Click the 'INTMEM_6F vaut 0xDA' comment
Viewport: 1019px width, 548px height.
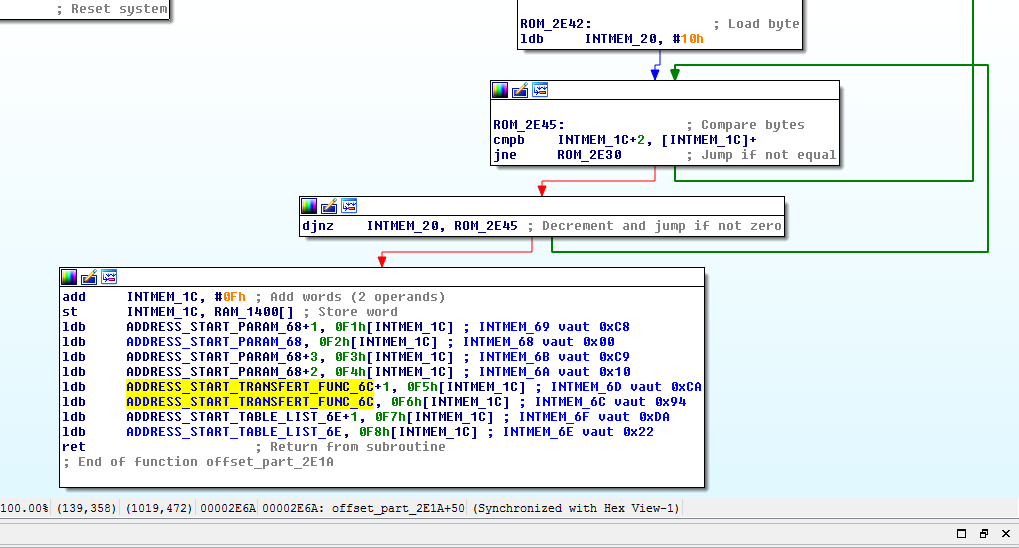click(x=594, y=417)
